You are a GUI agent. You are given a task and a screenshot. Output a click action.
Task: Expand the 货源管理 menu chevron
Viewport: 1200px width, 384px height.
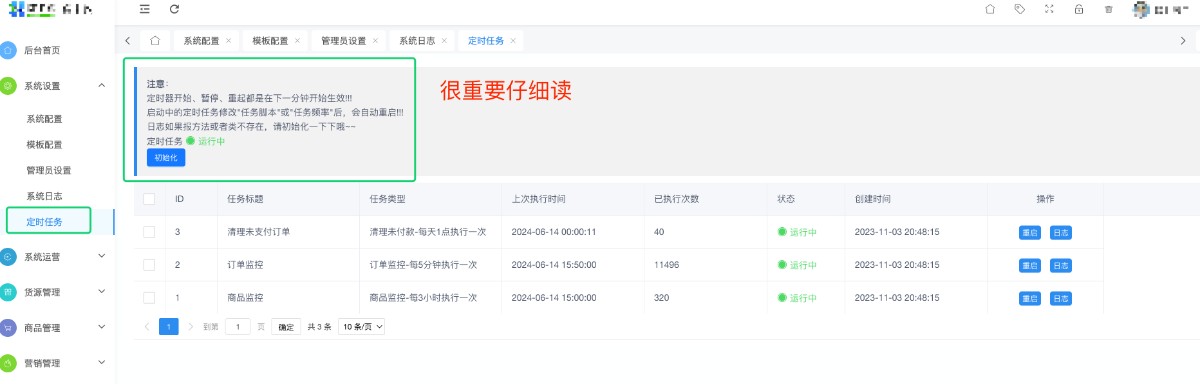pos(102,292)
